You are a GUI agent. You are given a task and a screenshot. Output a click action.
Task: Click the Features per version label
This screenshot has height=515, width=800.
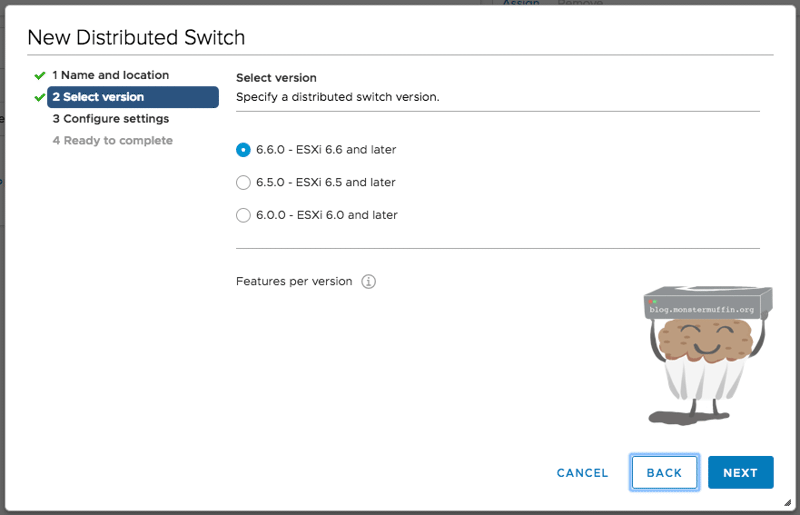coord(294,281)
